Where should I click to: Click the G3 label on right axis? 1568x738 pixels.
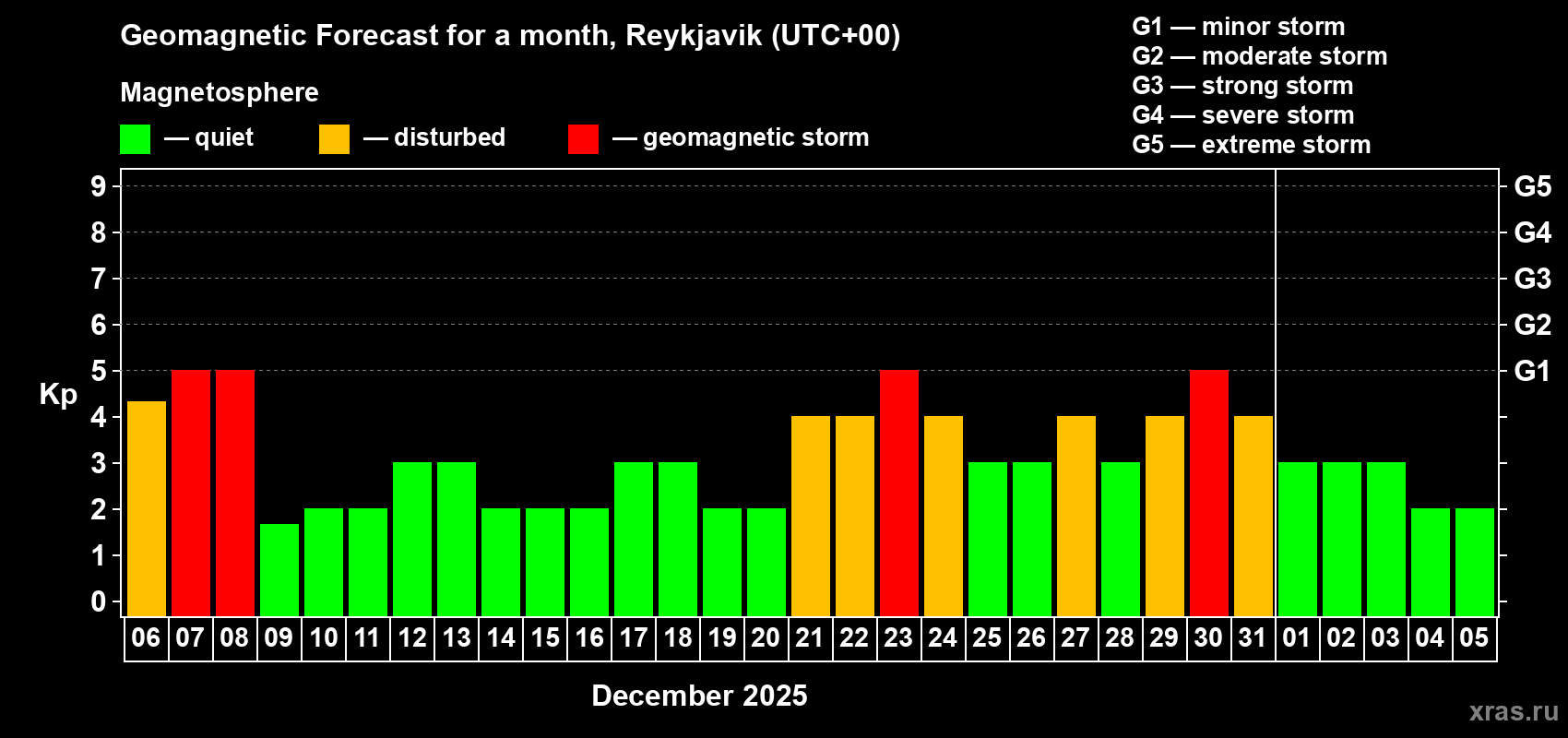[1532, 279]
